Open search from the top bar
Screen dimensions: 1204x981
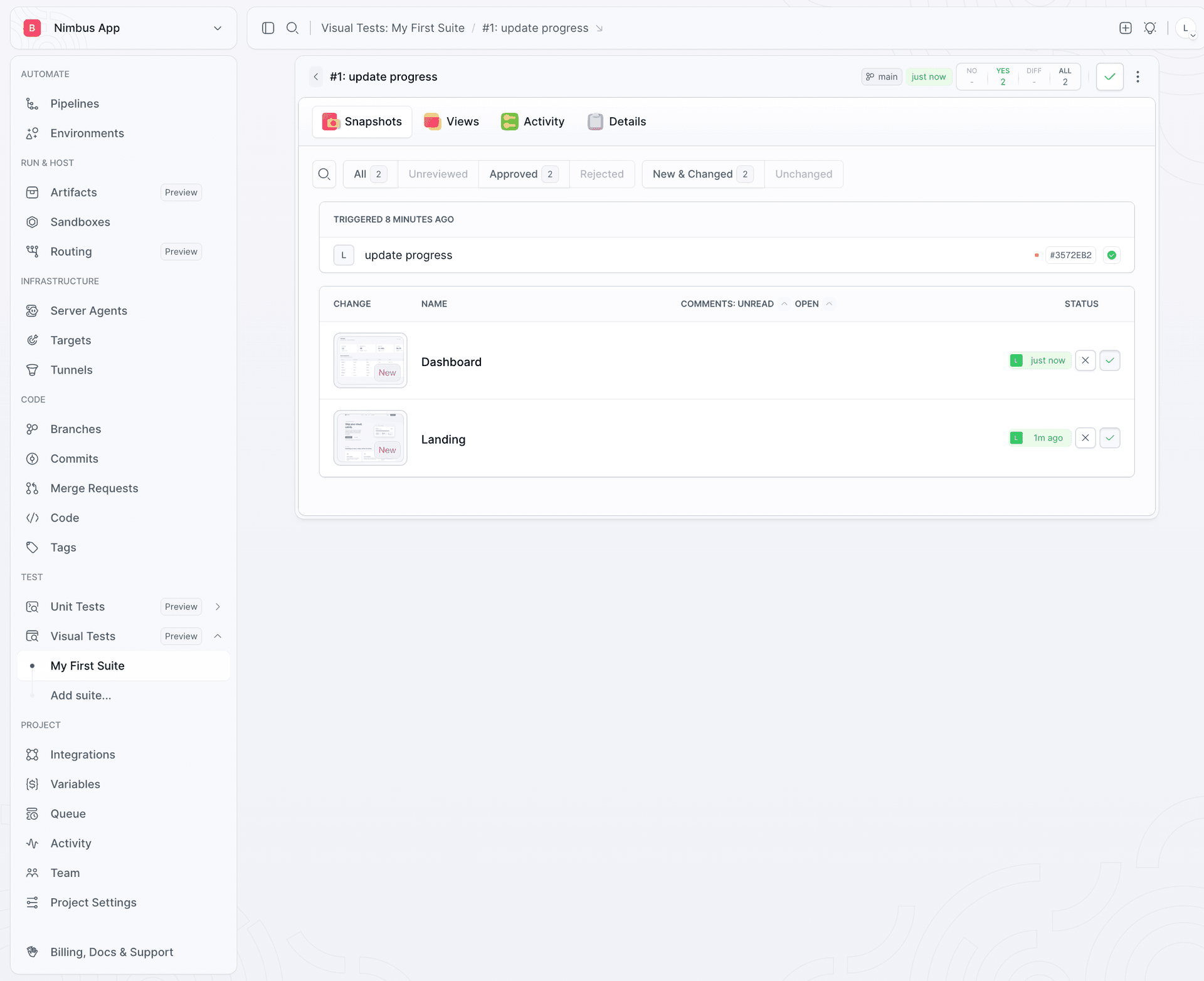[292, 28]
